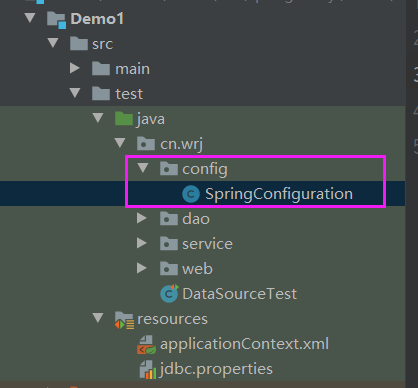Click the src folder icon
This screenshot has height=388, width=418.
(79, 44)
